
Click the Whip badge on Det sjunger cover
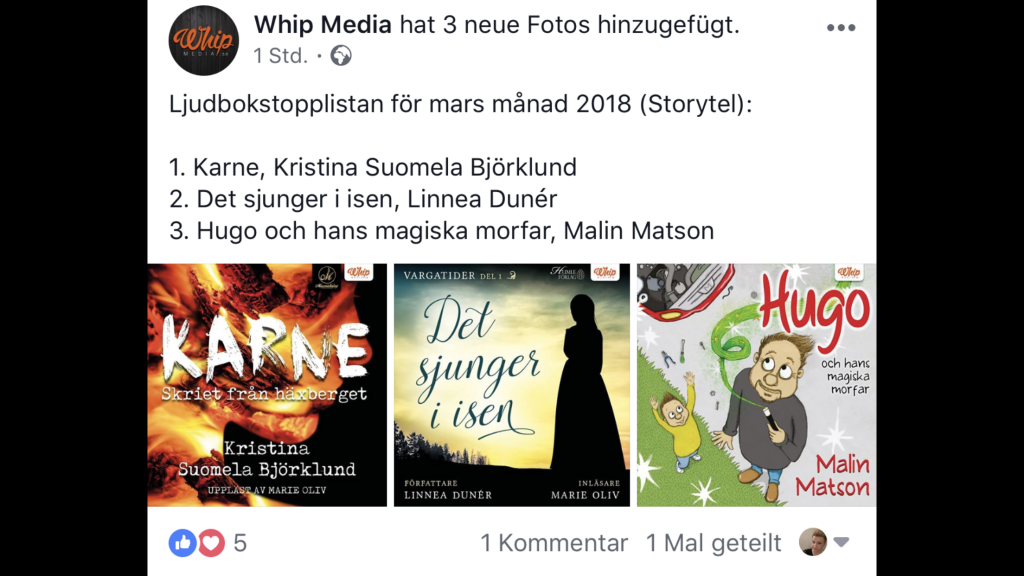[x=605, y=272]
